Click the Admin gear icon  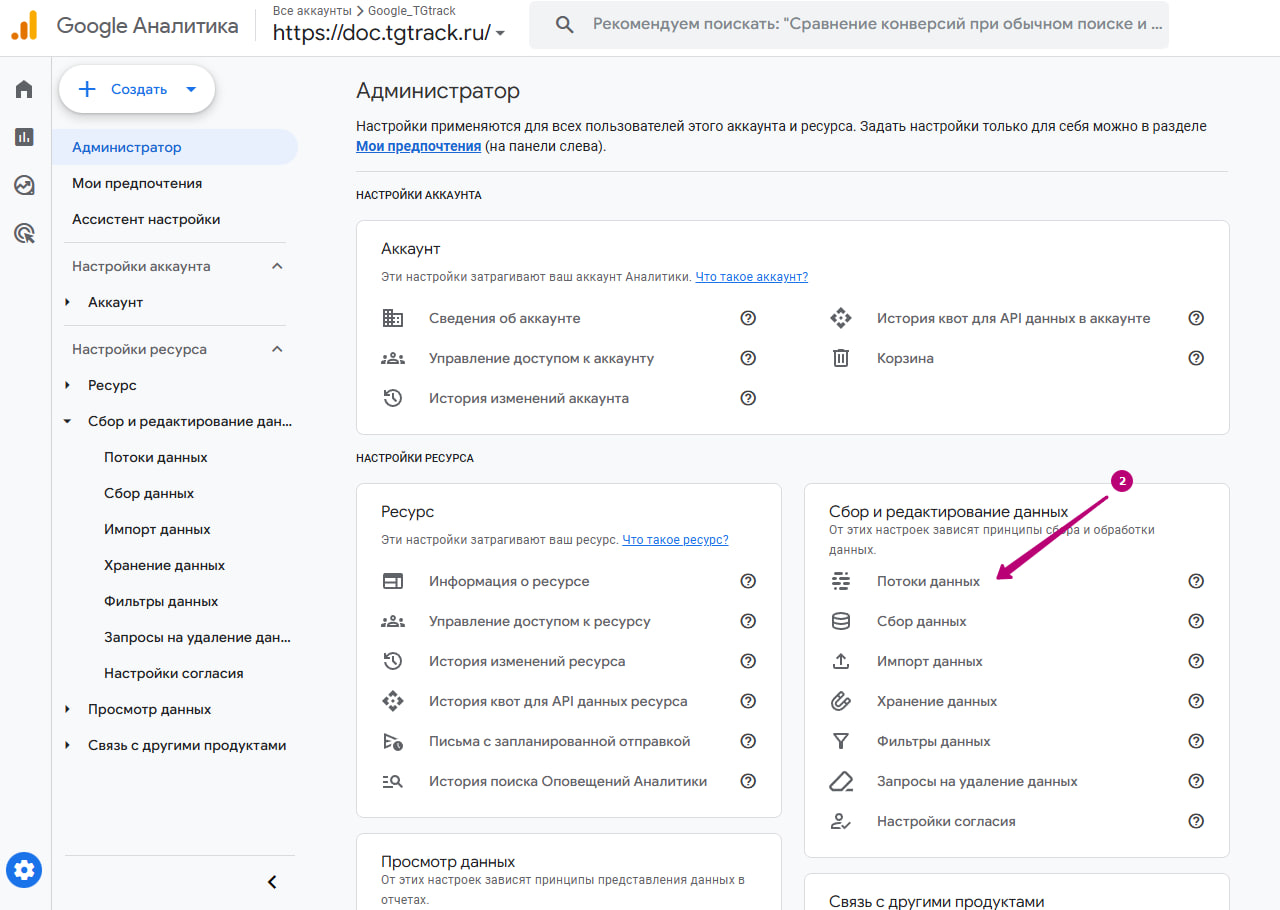(24, 869)
